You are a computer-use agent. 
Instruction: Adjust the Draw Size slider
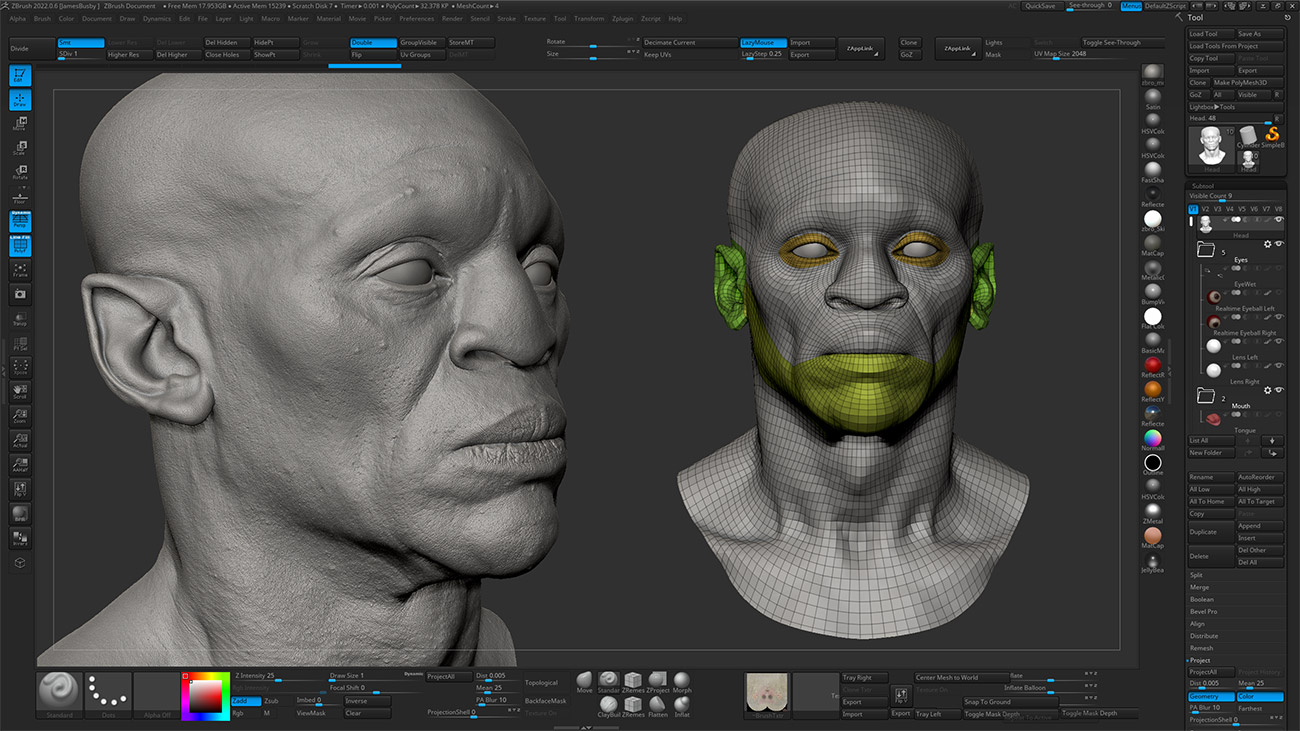[373, 677]
